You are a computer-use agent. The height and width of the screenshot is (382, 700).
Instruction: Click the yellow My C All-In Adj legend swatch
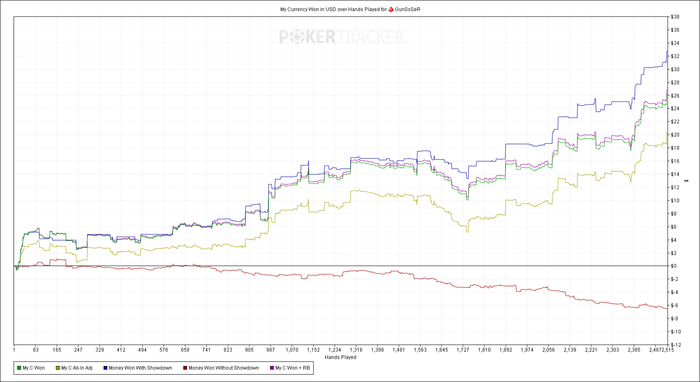[57, 368]
